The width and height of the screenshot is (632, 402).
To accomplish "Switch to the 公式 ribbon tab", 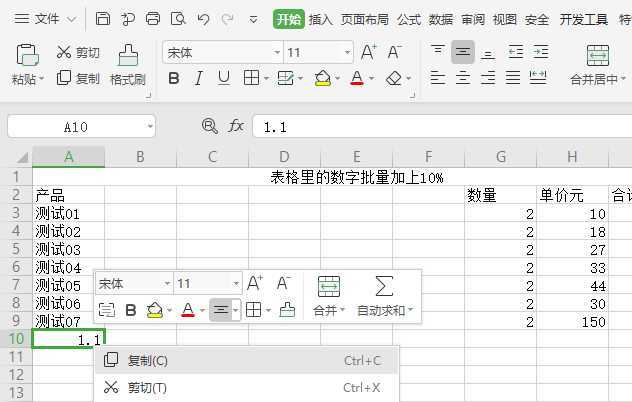I will pyautogui.click(x=409, y=19).
